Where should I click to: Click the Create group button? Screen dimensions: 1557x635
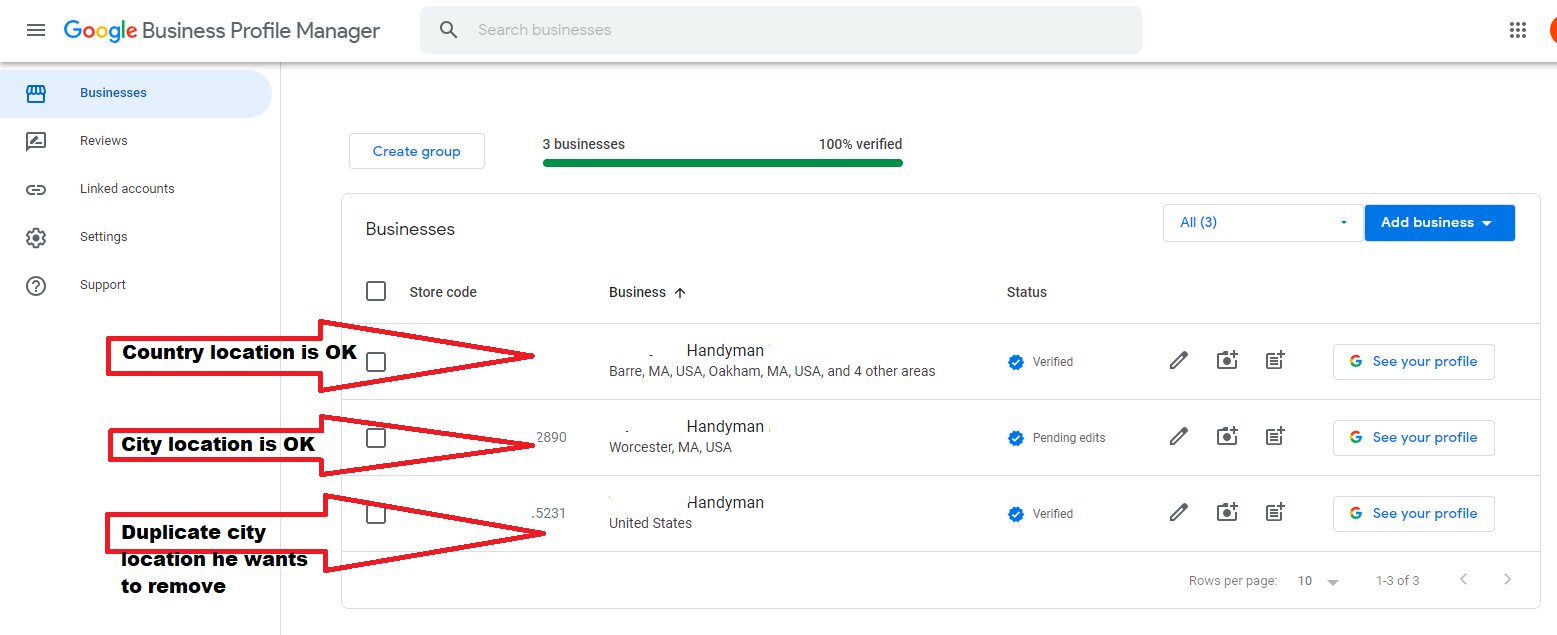click(x=417, y=151)
